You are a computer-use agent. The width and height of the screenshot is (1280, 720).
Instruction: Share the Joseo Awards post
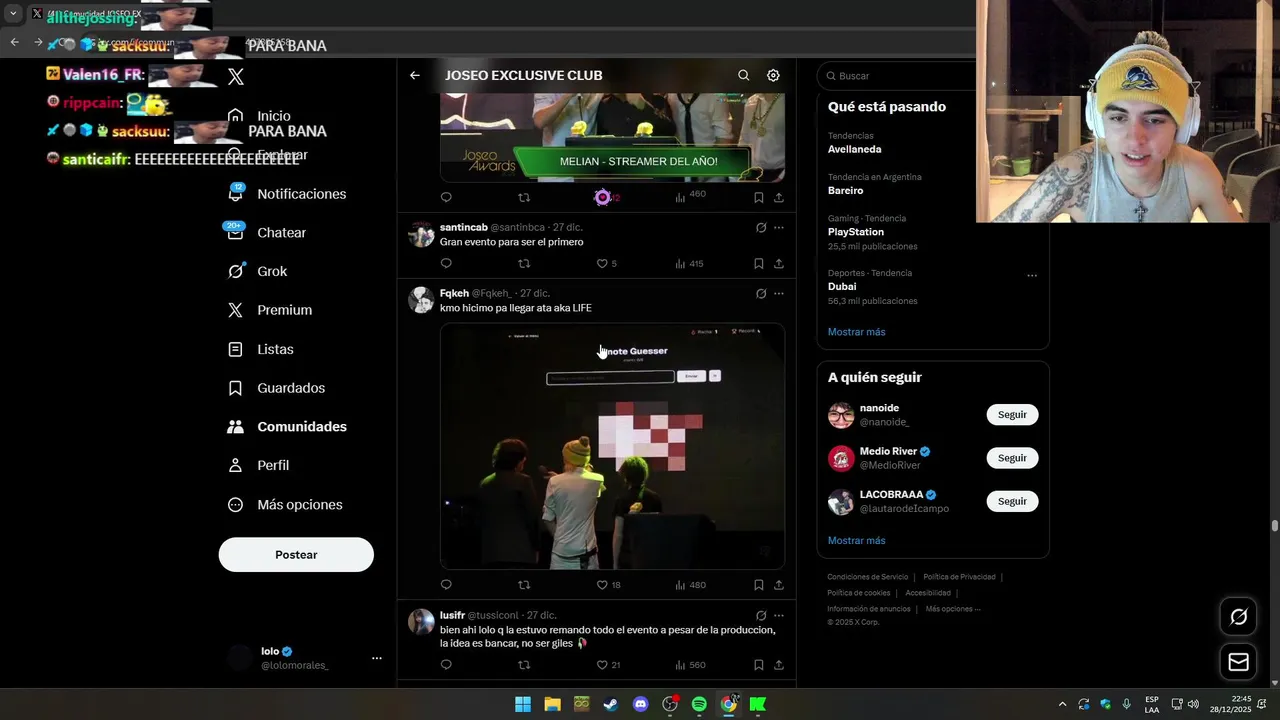pos(779,198)
